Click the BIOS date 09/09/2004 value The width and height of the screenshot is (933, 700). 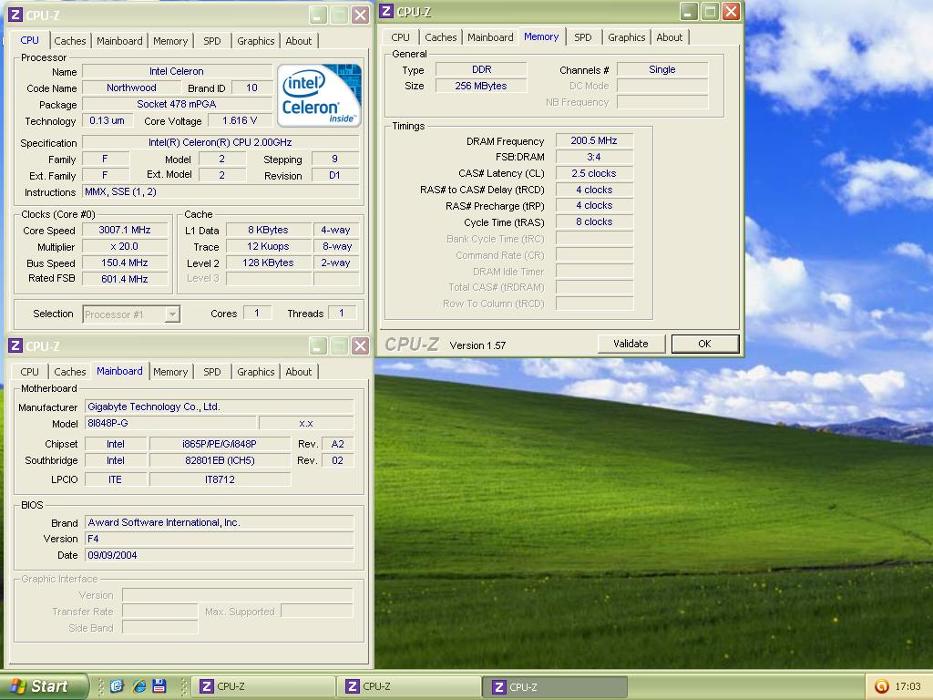220,555
